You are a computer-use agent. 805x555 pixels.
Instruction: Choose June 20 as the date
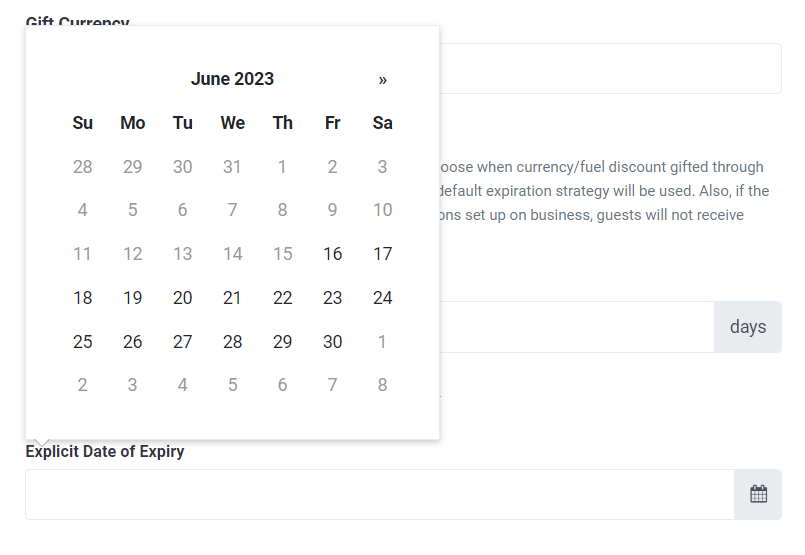click(x=182, y=298)
